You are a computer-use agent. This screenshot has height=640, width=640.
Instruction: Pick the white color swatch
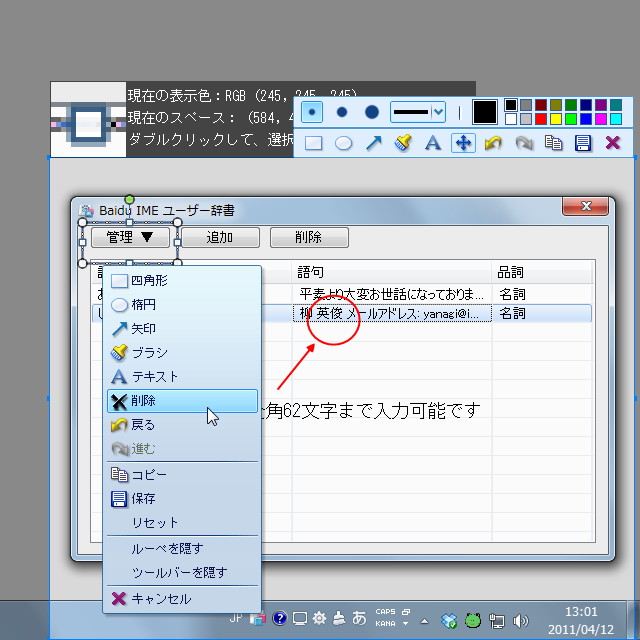[511, 119]
